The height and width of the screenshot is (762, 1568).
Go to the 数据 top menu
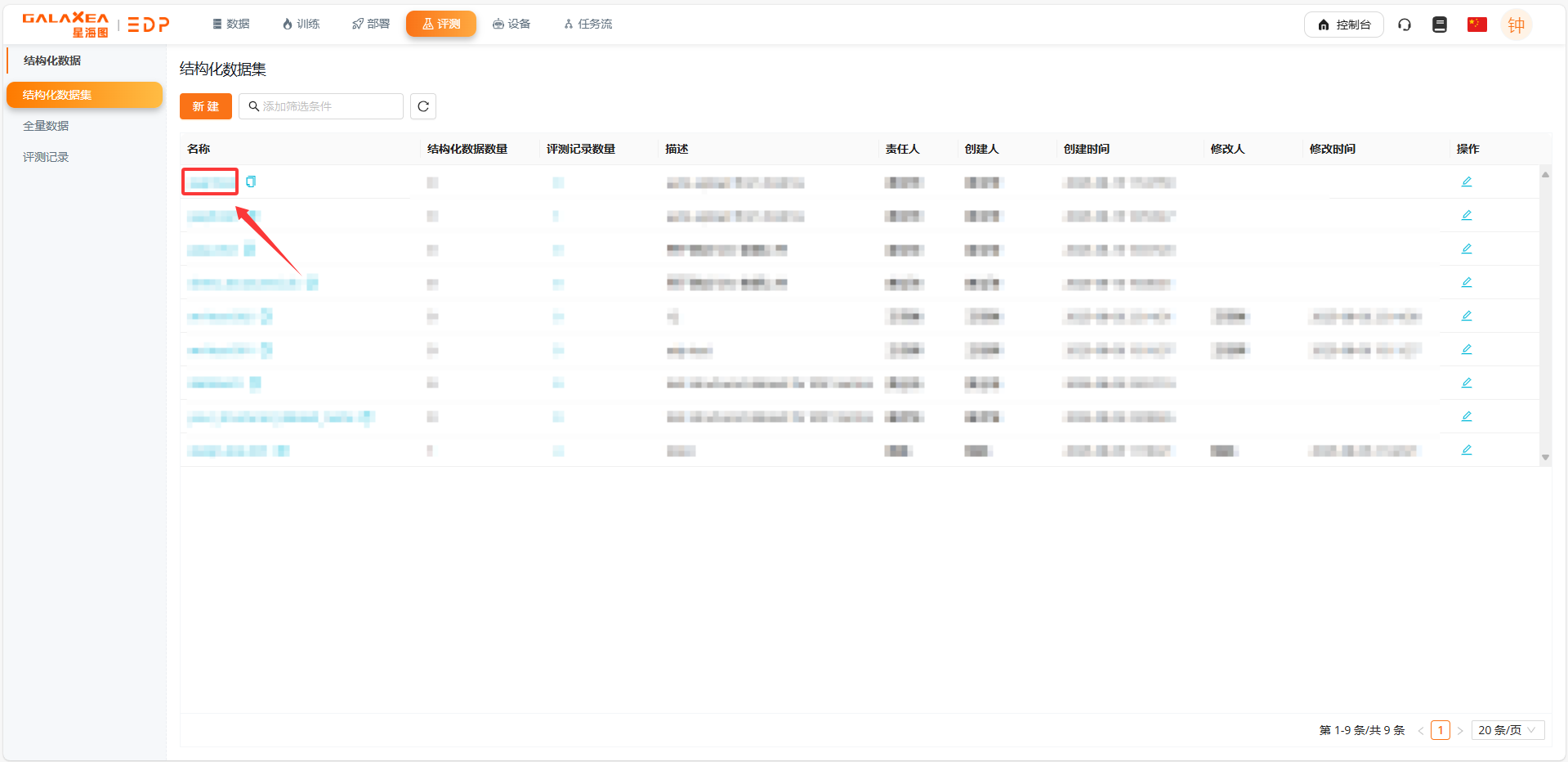(231, 25)
